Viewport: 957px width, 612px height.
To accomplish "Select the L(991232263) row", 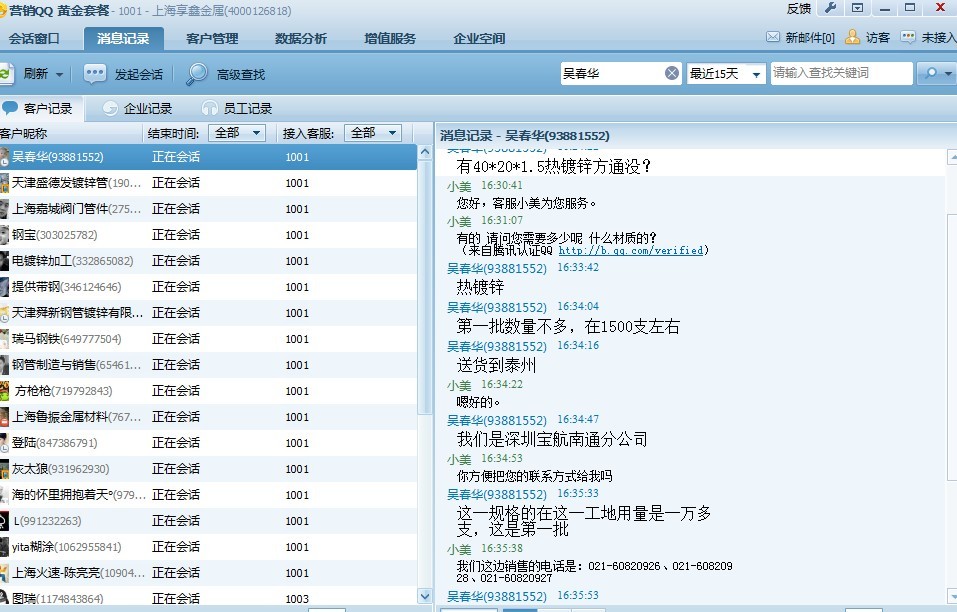I will [x=208, y=521].
